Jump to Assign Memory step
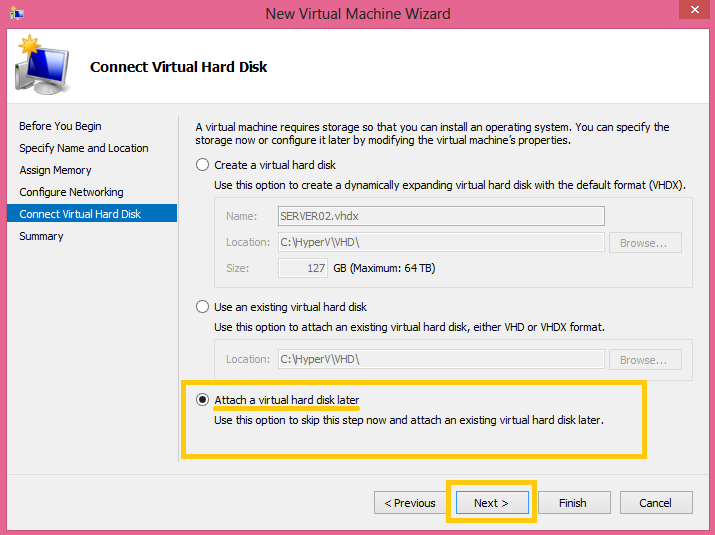The width and height of the screenshot is (715, 535). click(x=55, y=170)
